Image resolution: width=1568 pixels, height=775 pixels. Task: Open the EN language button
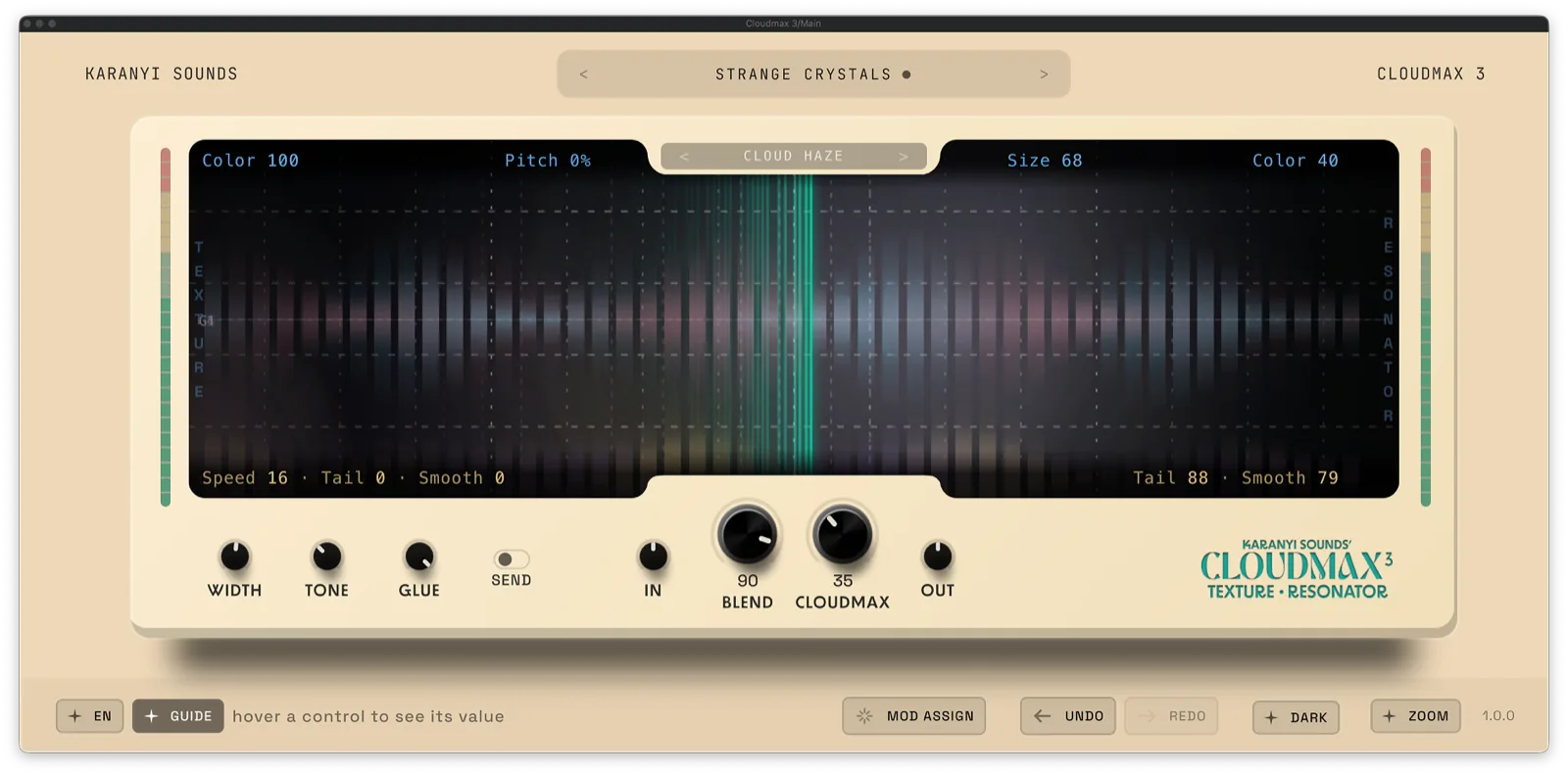pyautogui.click(x=90, y=716)
